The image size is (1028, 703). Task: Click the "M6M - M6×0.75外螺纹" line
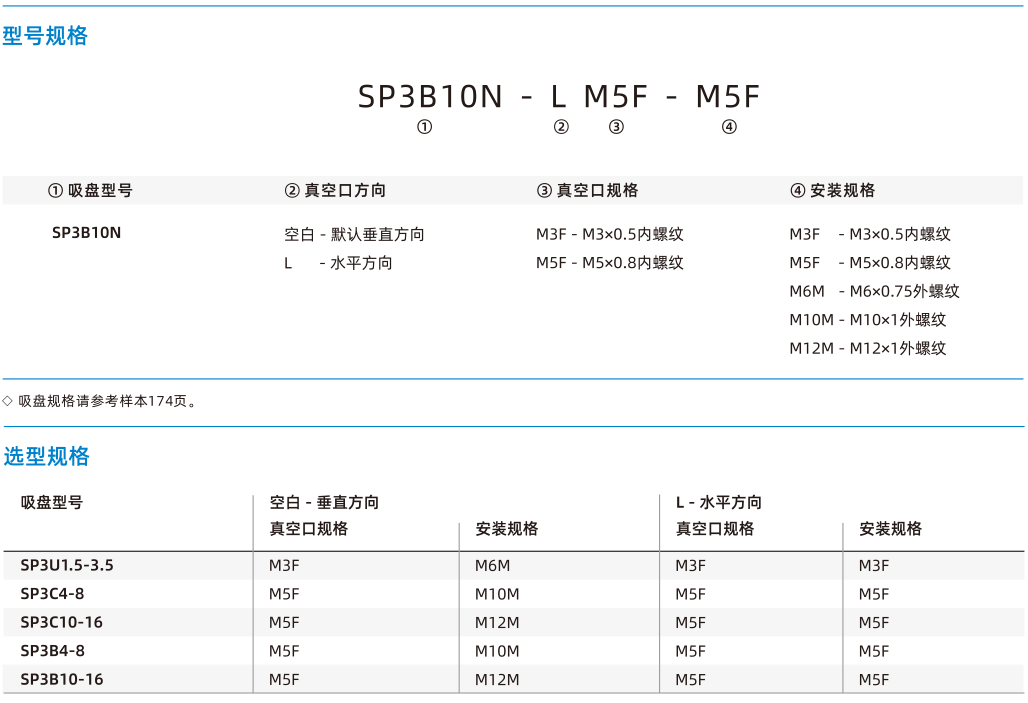(875, 291)
